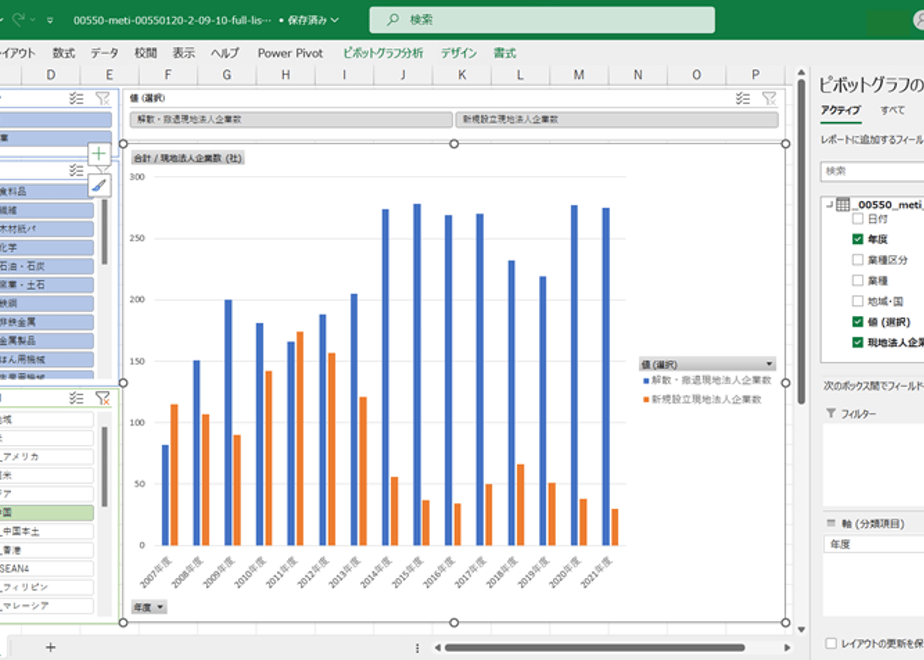Open the 校閲 ribbon tab
924x660 pixels.
pyautogui.click(x=146, y=53)
